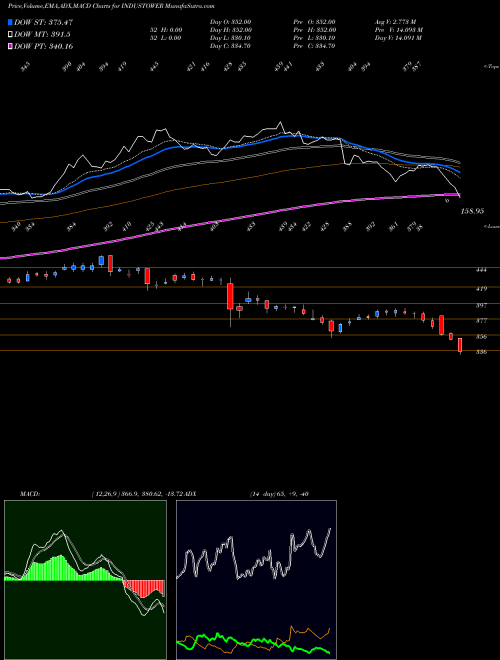
Task: Select the "DOW MT: 391.5" label
Action: tap(42, 35)
